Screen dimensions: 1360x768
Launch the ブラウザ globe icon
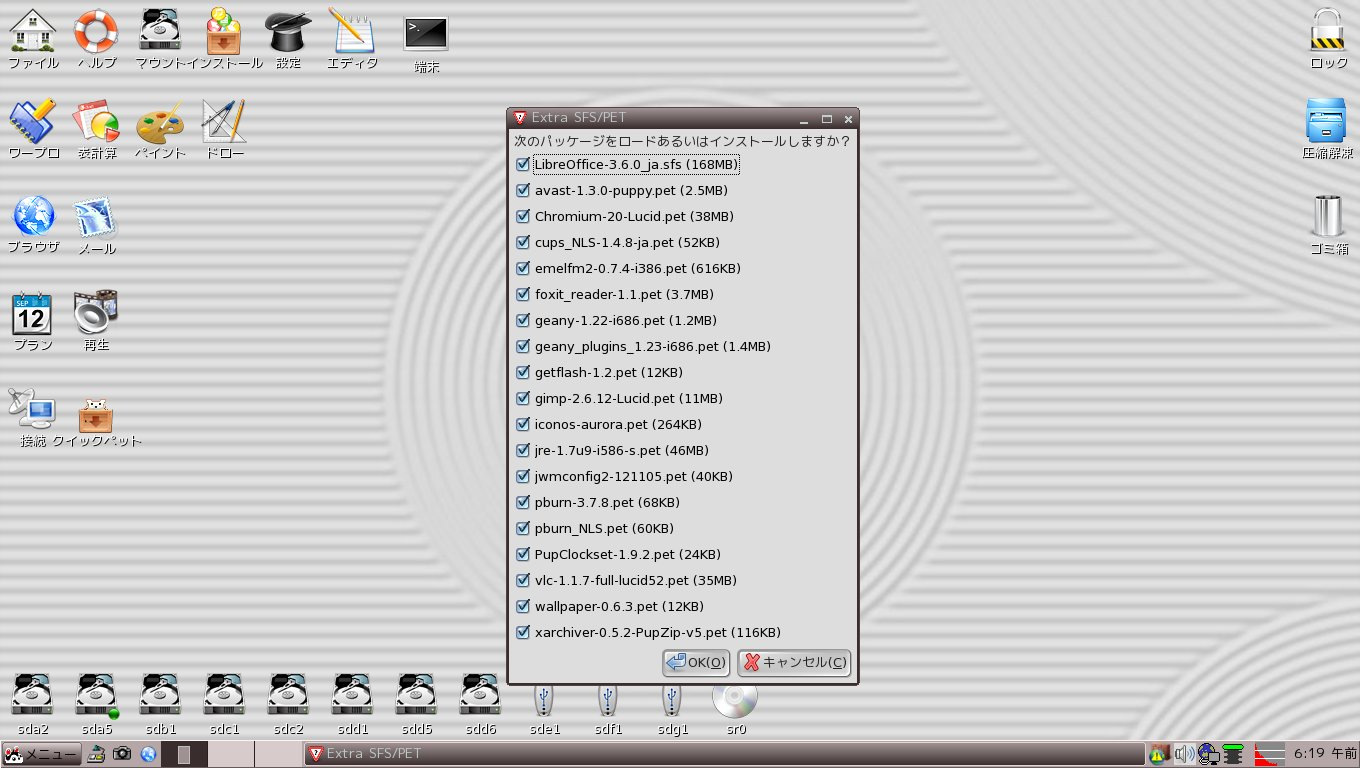click(33, 216)
